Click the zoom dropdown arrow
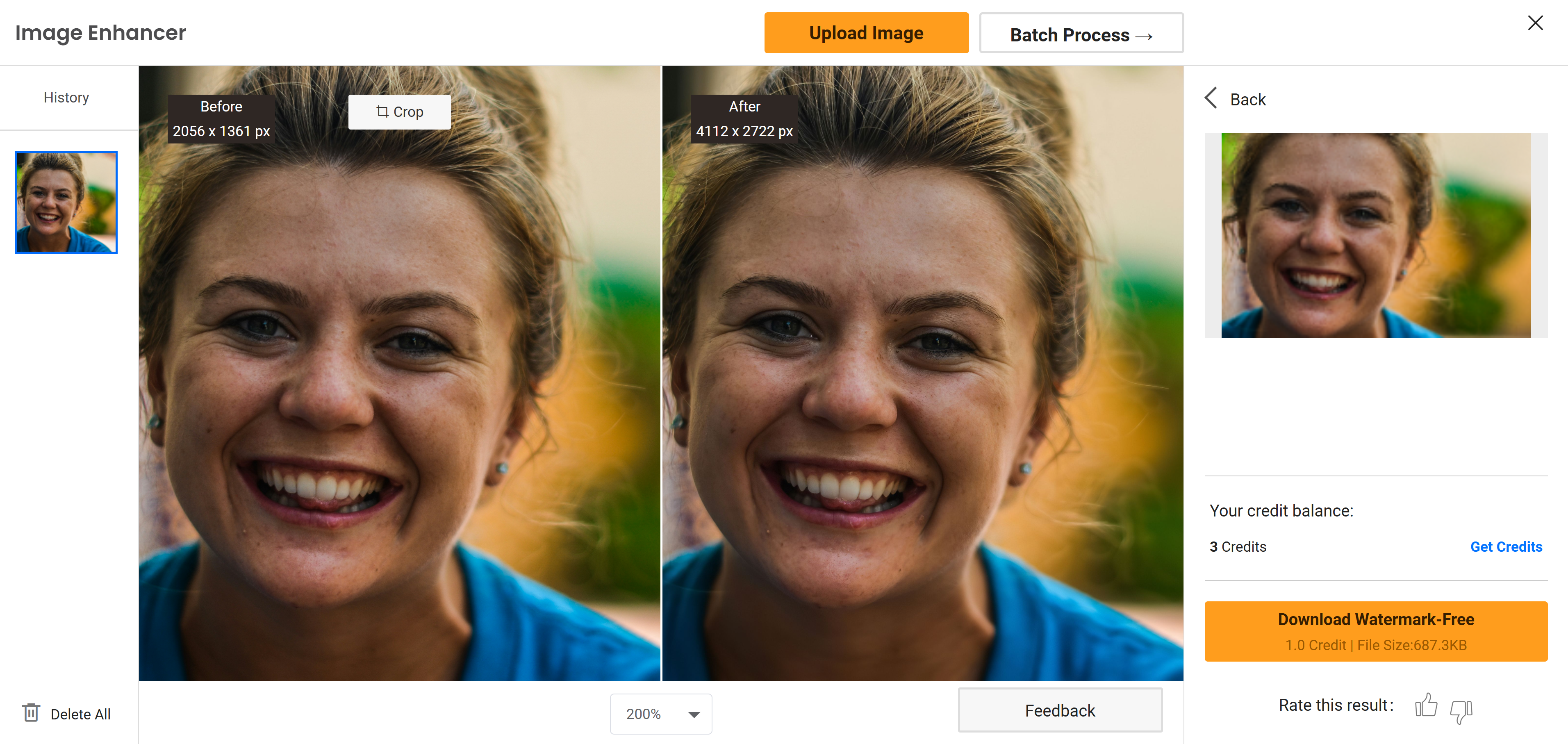The image size is (1568, 744). (x=694, y=714)
